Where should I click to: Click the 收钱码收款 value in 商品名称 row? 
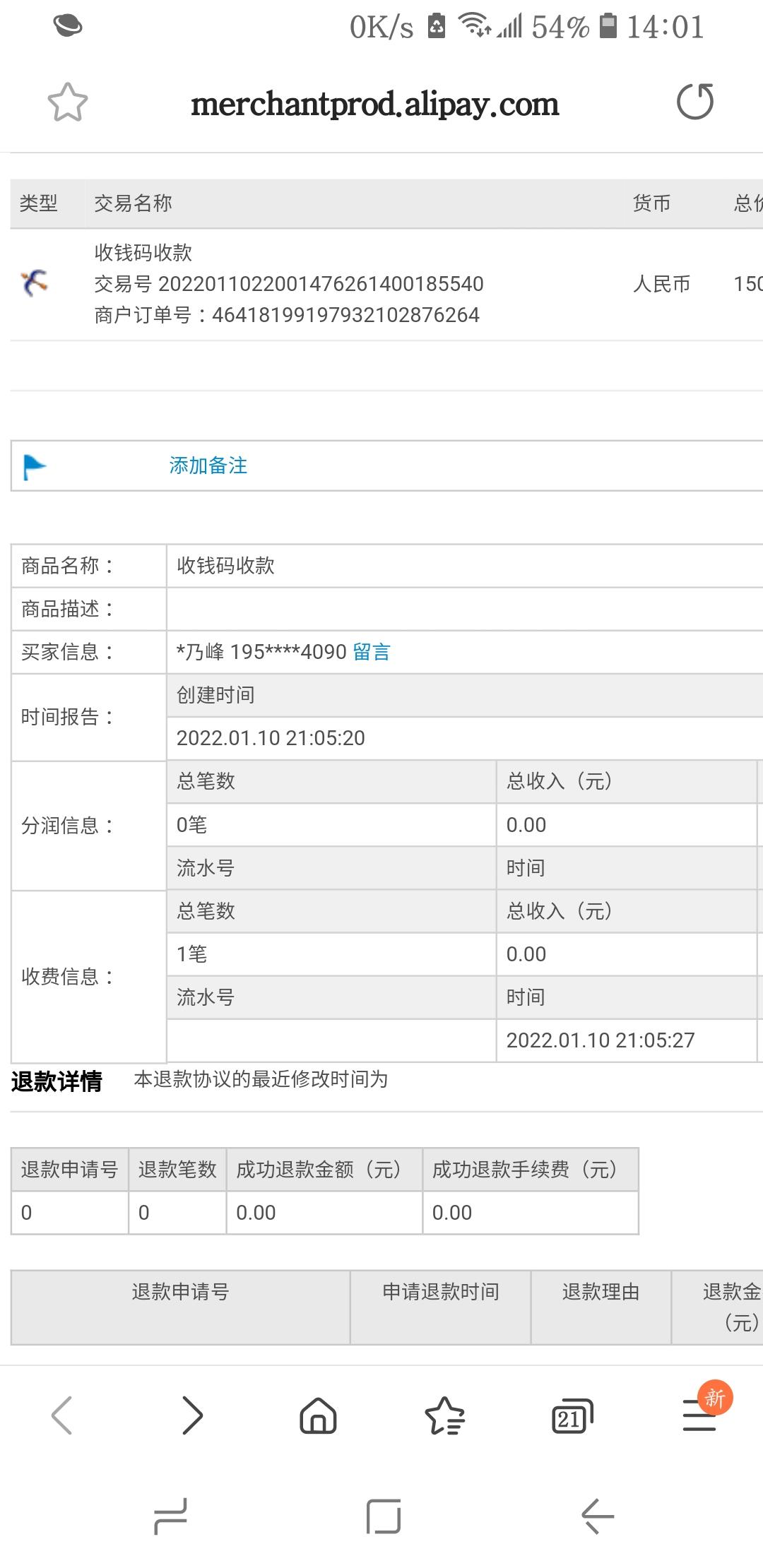225,566
